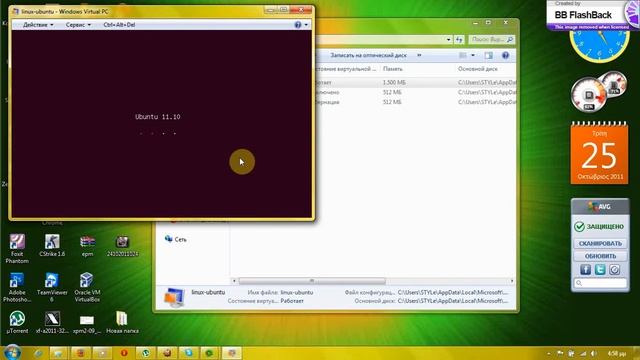The width and height of the screenshot is (640, 360).
Task: Select the epm desktop icon
Action: [x=87, y=245]
